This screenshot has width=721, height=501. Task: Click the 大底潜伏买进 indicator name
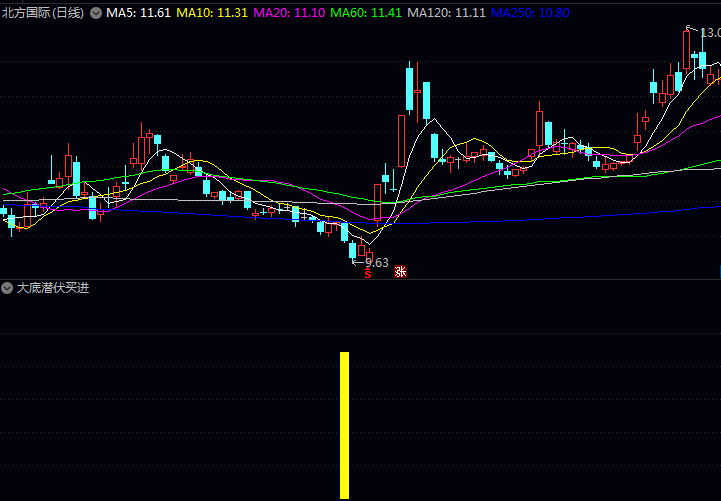click(53, 288)
